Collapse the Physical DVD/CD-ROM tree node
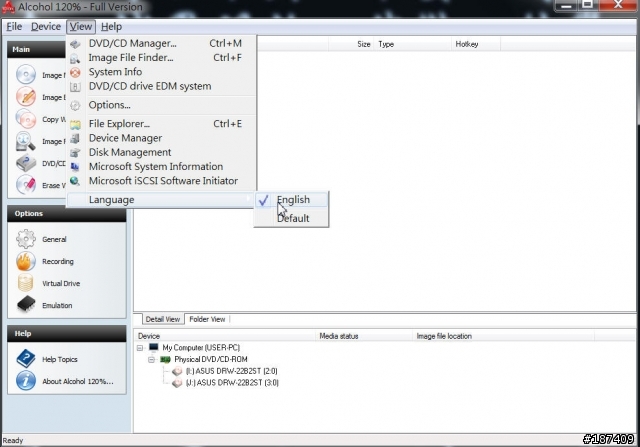Viewport: 640px width, 447px height. pyautogui.click(x=151, y=360)
